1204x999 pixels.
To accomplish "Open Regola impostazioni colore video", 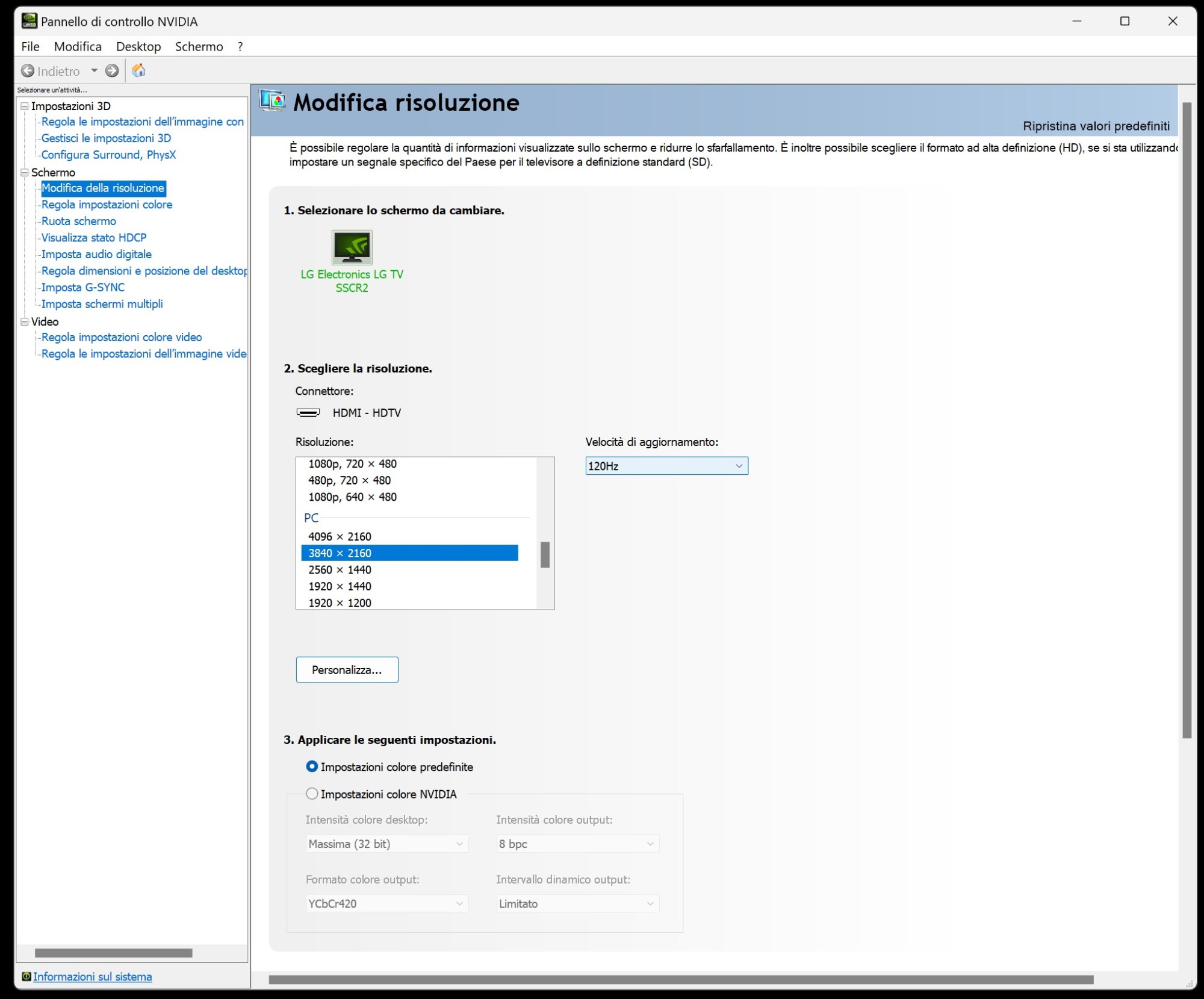I will [122, 337].
